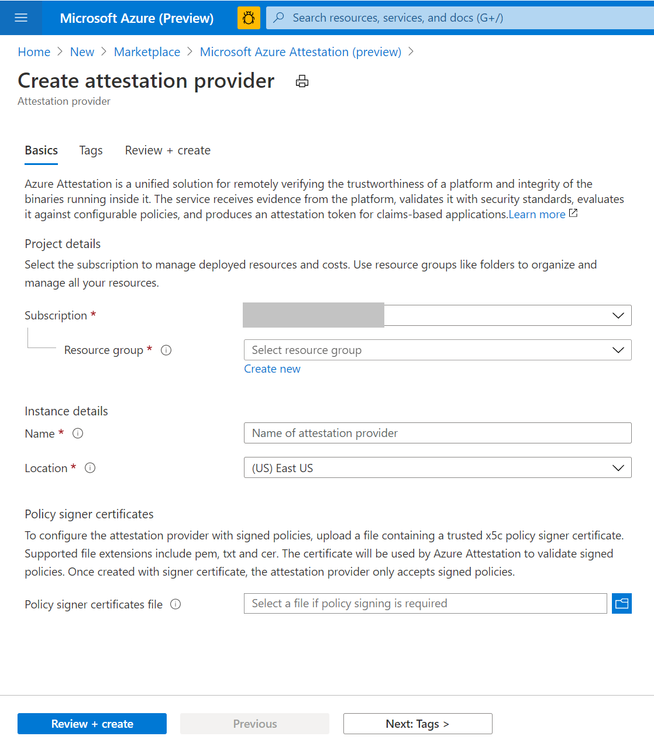Switch to the Tags tab
The width and height of the screenshot is (654, 750).
(x=91, y=150)
